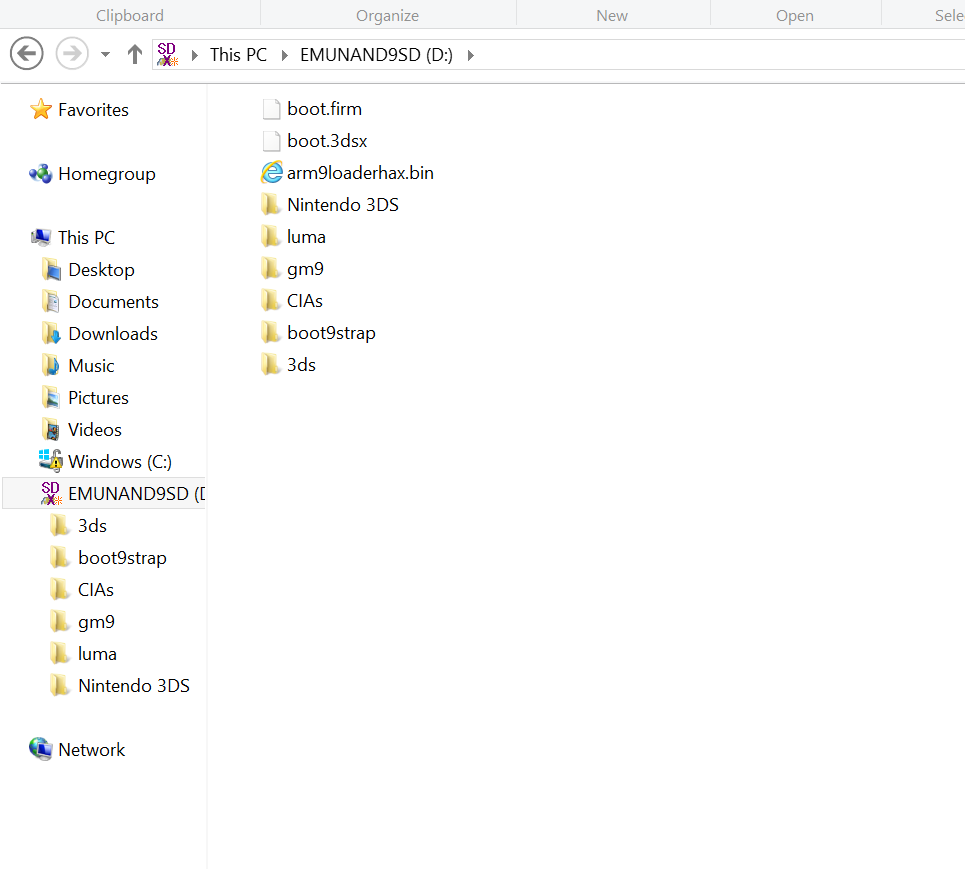Click the Music folder icon in sidebar

pyautogui.click(x=52, y=366)
